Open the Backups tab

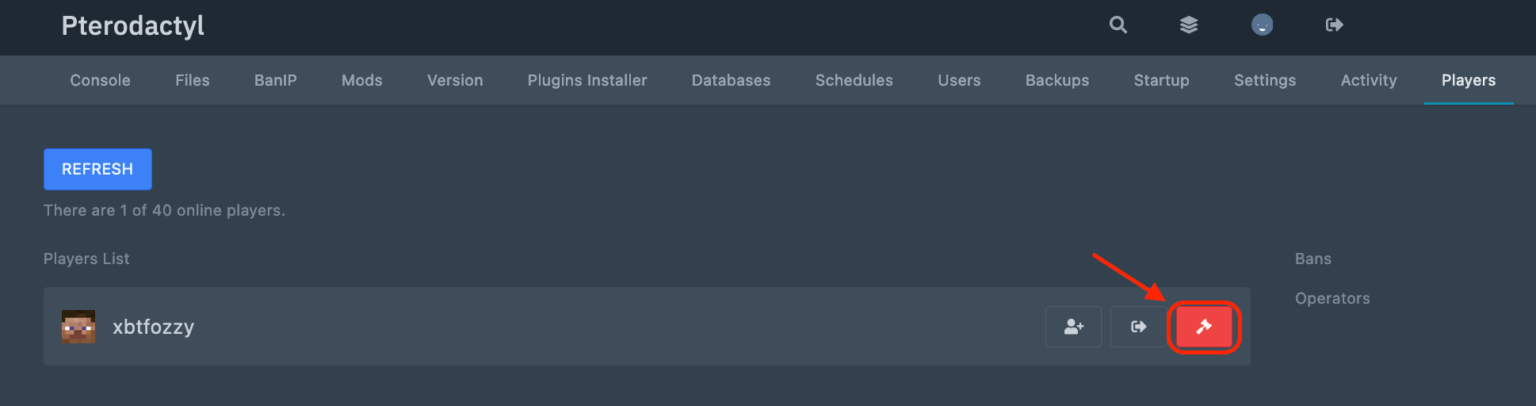click(1057, 80)
